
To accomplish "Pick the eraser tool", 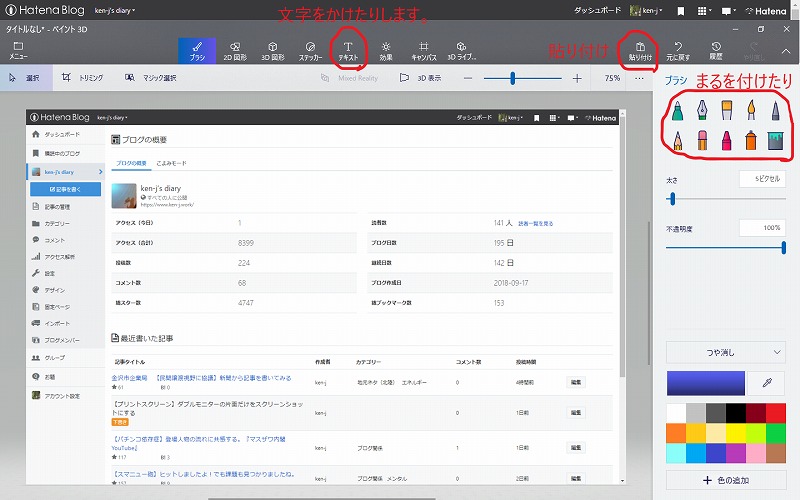I will click(x=702, y=140).
